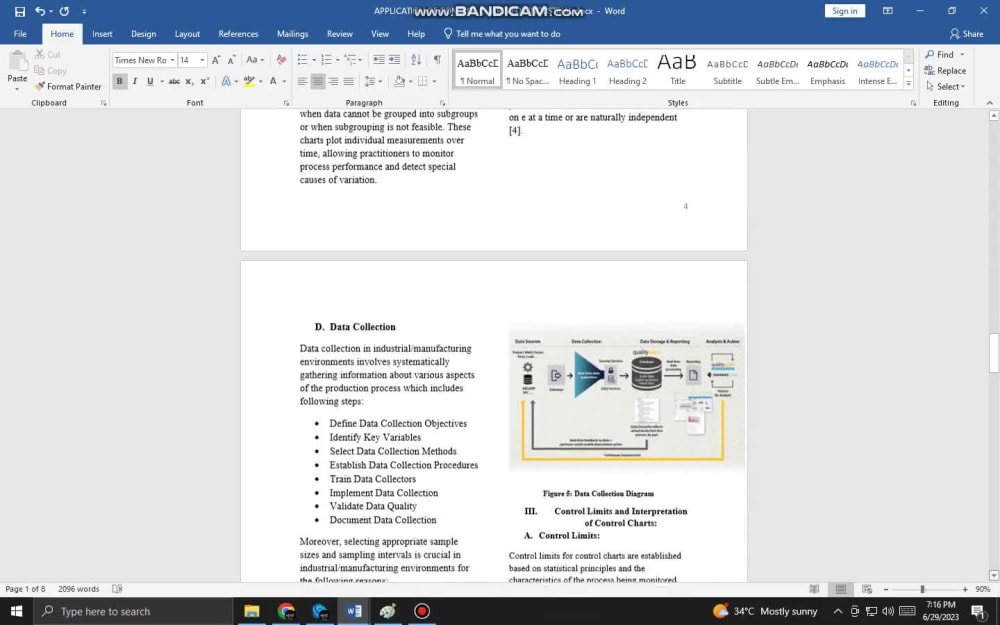
Task: Switch to the Design tab
Action: (143, 34)
